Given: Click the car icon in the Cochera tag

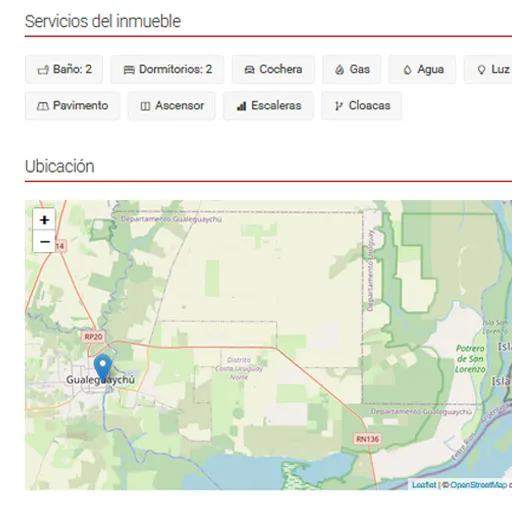Looking at the screenshot, I should coord(249,70).
